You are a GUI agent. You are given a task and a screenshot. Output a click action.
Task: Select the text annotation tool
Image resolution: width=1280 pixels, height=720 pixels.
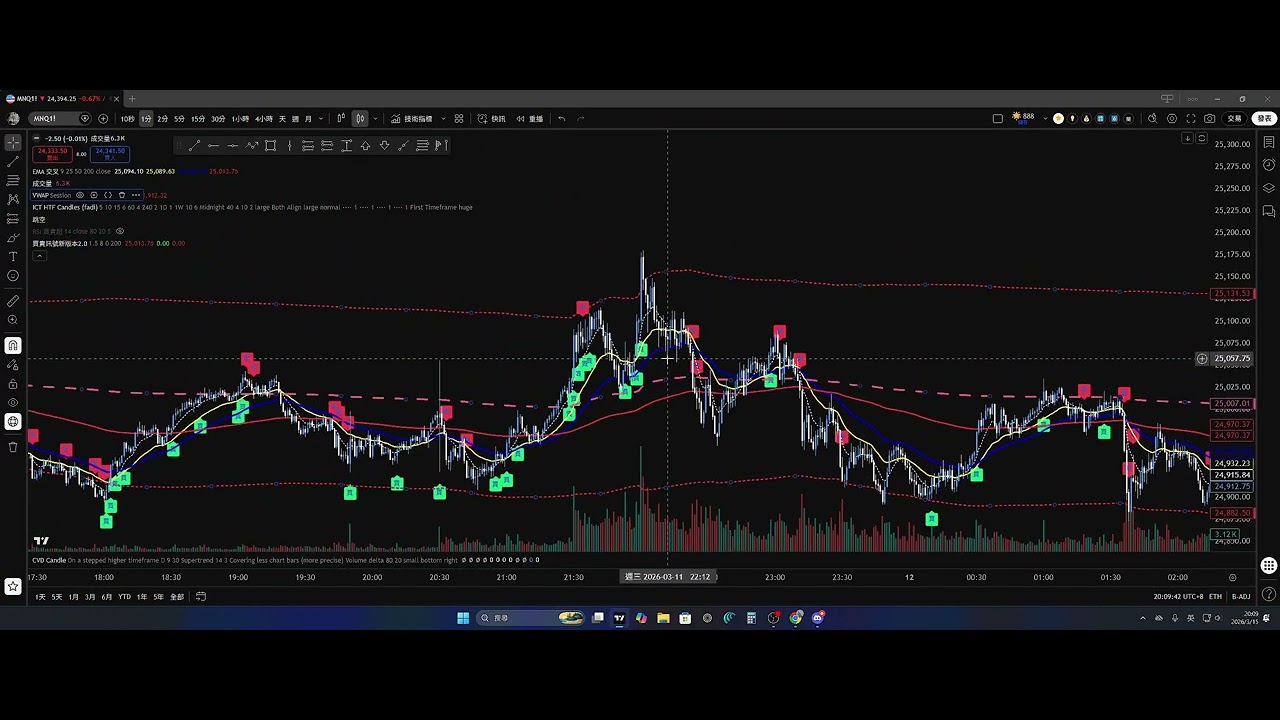tap(13, 257)
